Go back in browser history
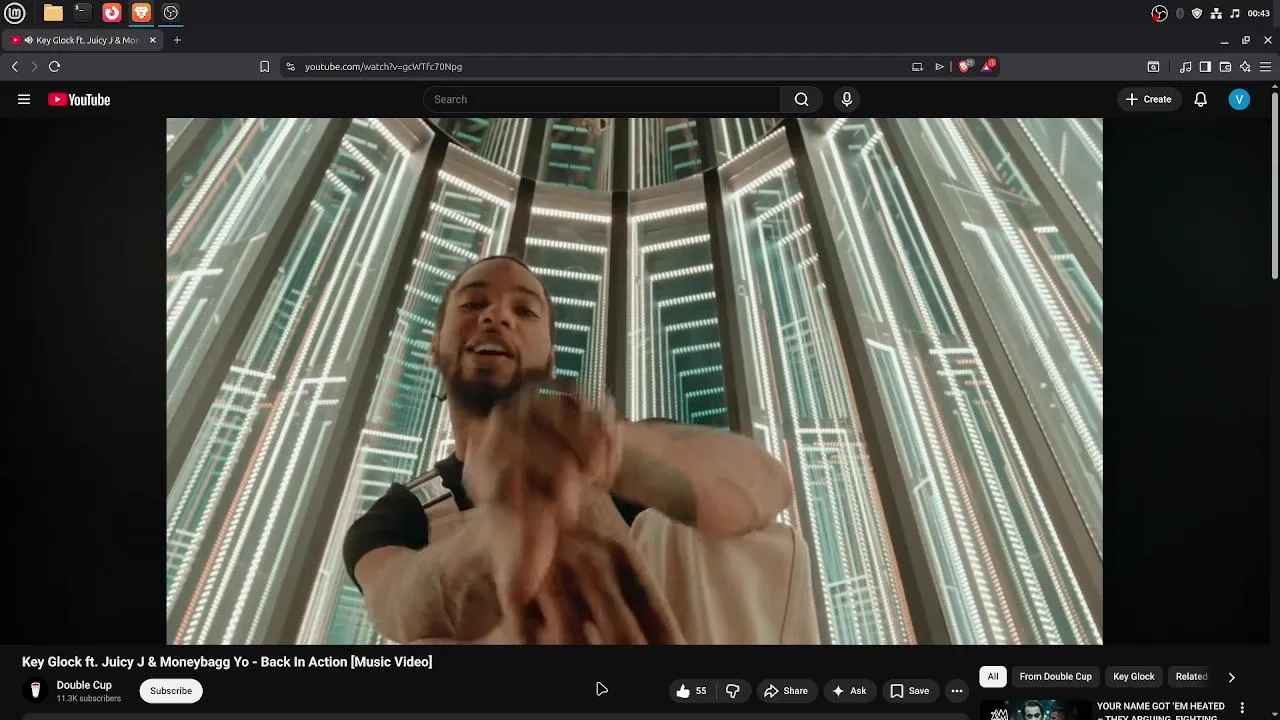The width and height of the screenshot is (1280, 720). coord(15,66)
